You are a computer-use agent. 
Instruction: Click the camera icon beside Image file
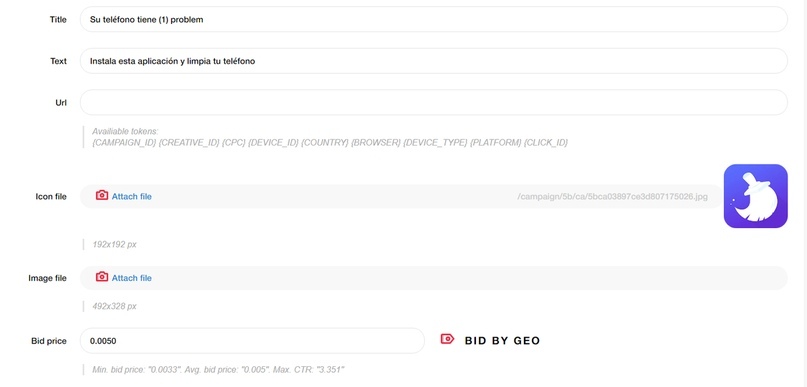click(x=102, y=277)
